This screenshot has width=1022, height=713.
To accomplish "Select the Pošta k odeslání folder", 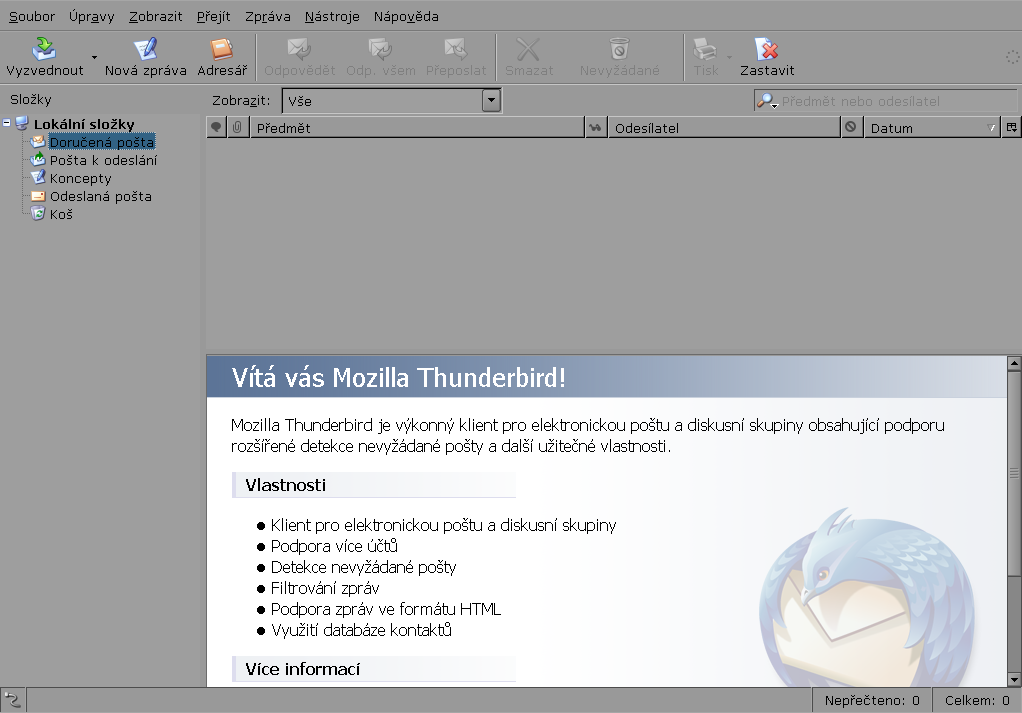I will [103, 160].
